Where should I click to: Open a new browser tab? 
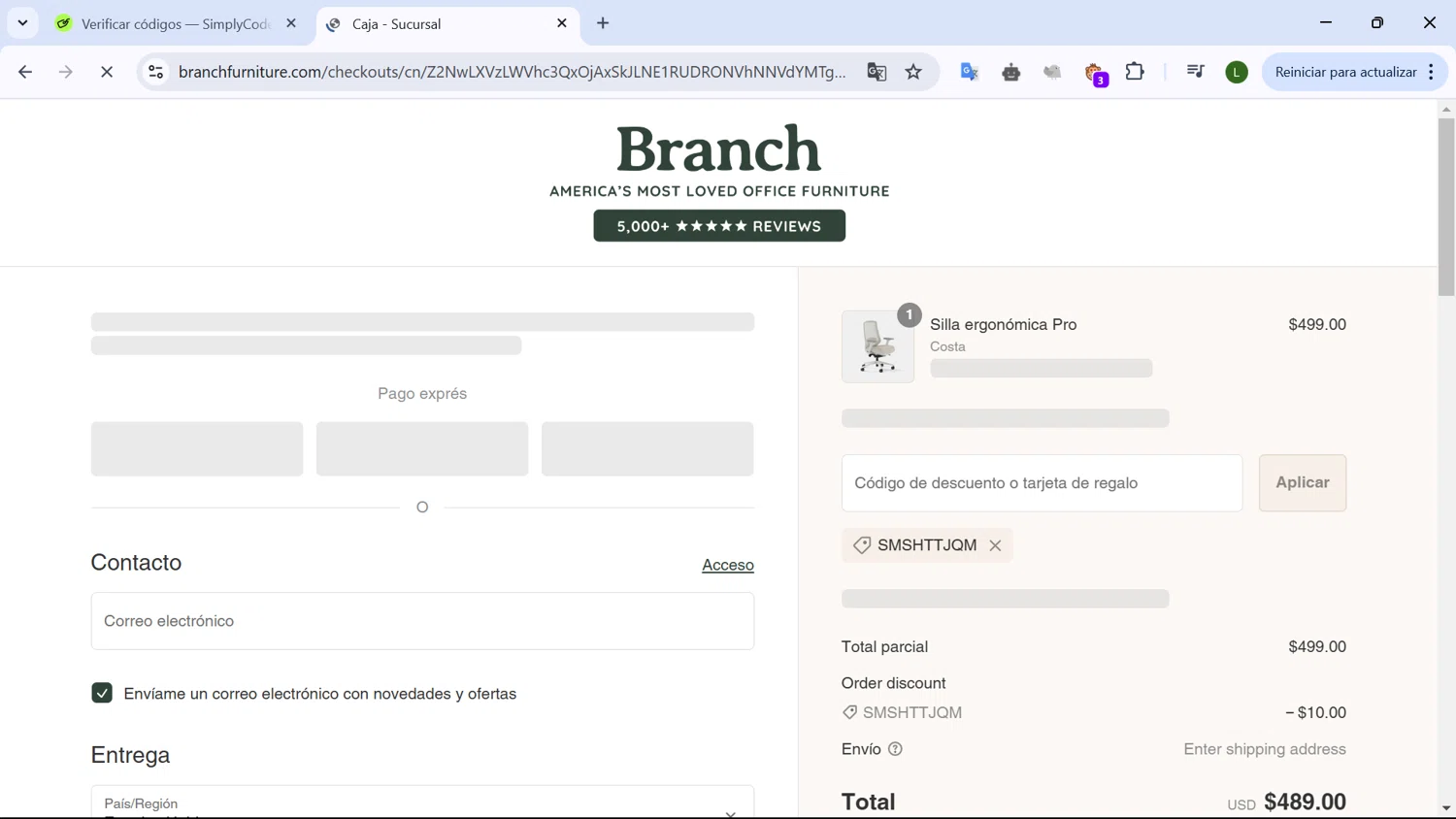pyautogui.click(x=603, y=23)
